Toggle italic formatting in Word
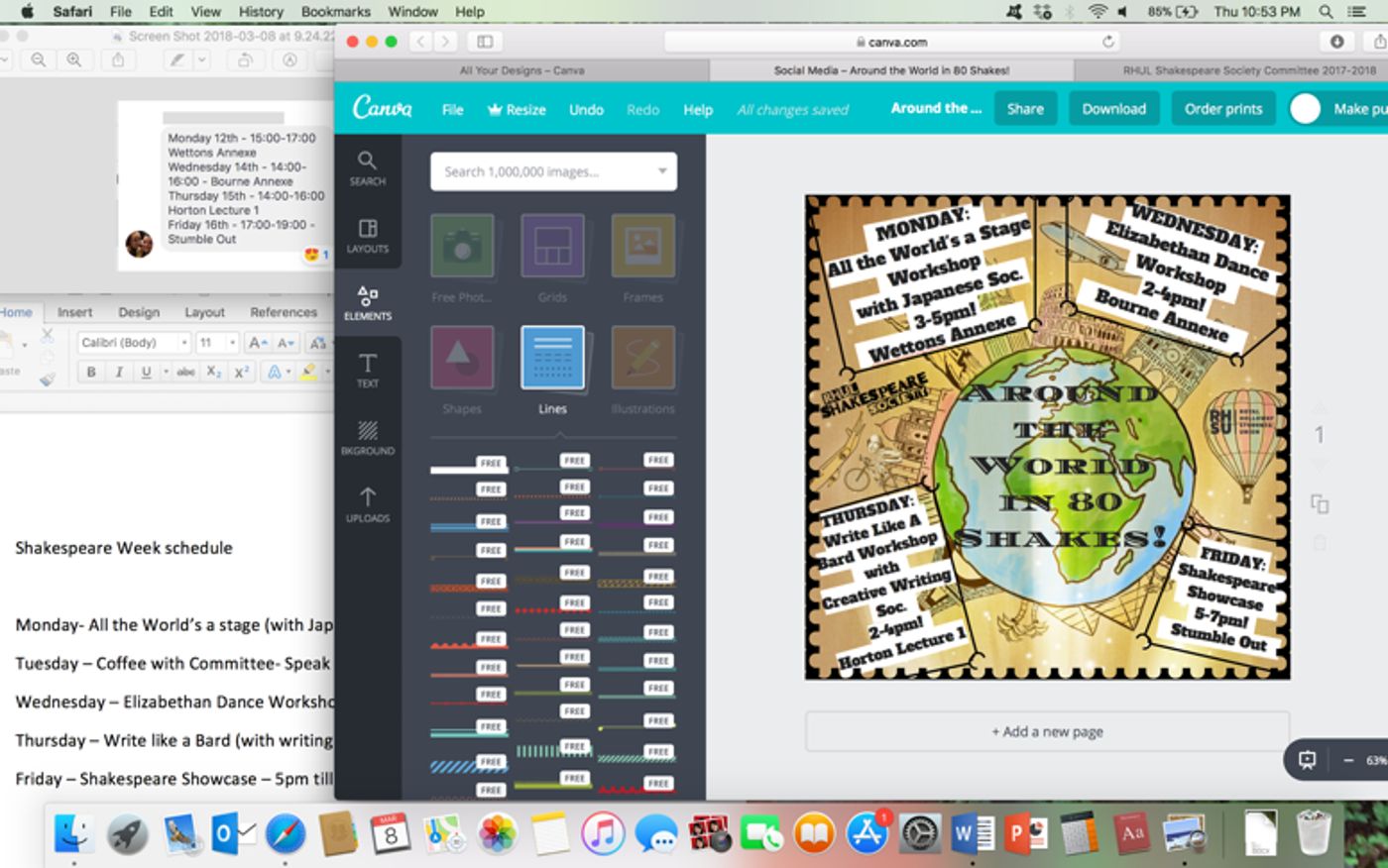Screen dimensions: 1388x868 point(119,372)
